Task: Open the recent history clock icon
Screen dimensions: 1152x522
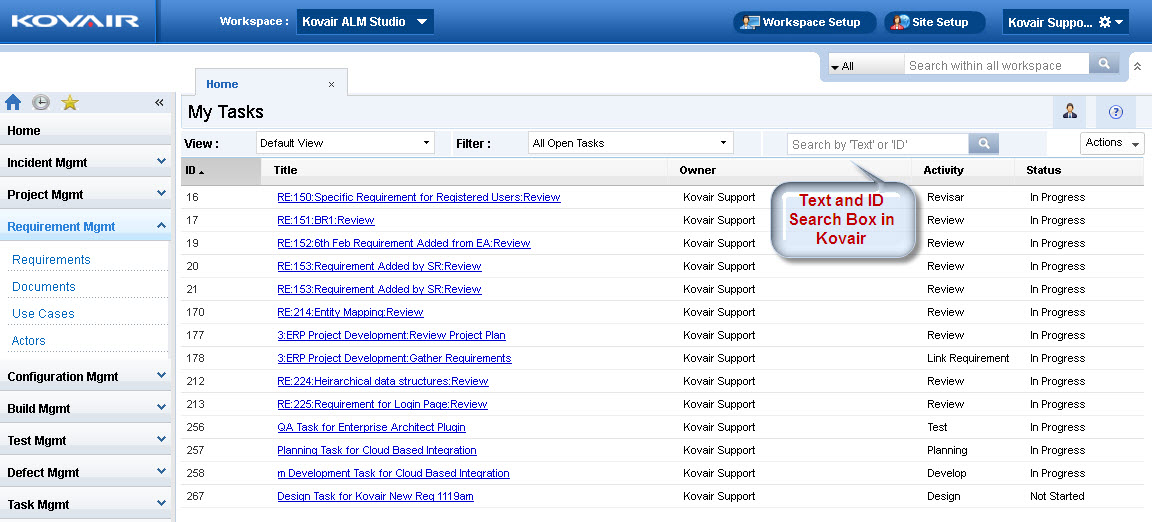Action: coord(41,102)
